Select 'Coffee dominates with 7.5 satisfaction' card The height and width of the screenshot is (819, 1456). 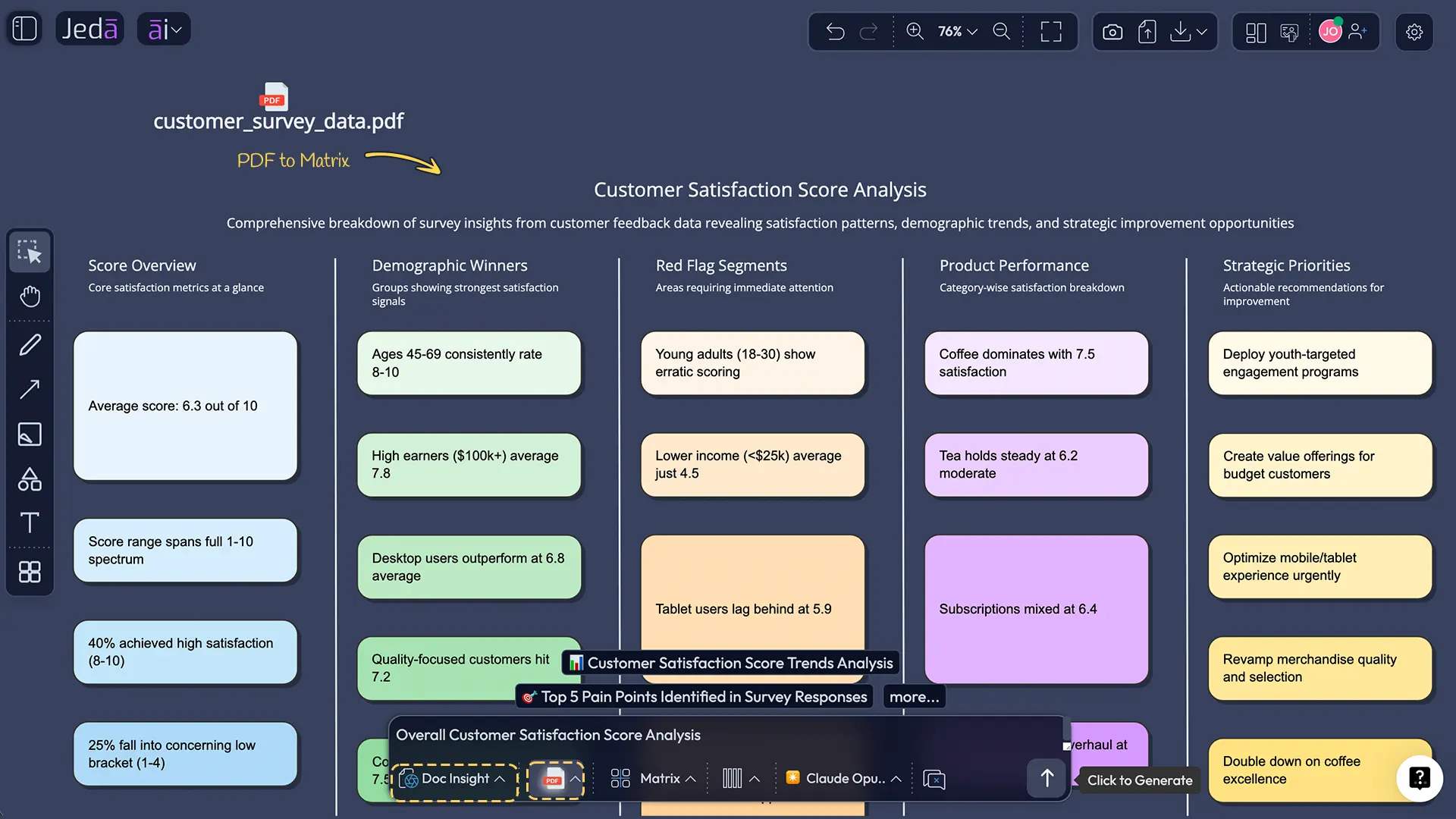(1036, 363)
